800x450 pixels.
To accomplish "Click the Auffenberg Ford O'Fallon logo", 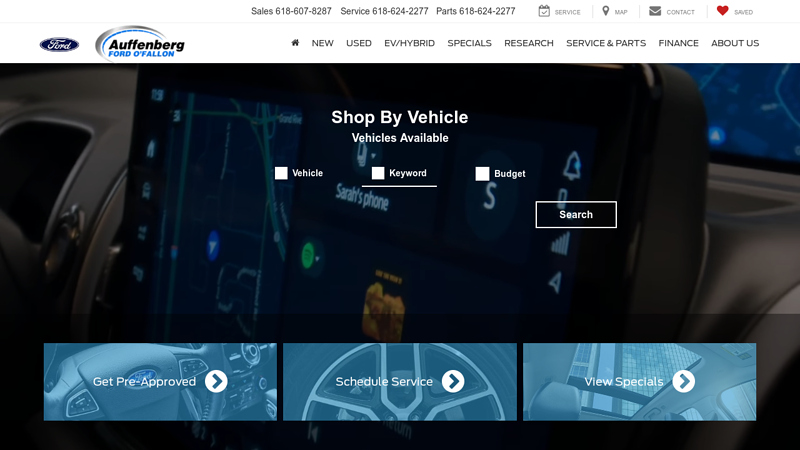I will 140,44.
